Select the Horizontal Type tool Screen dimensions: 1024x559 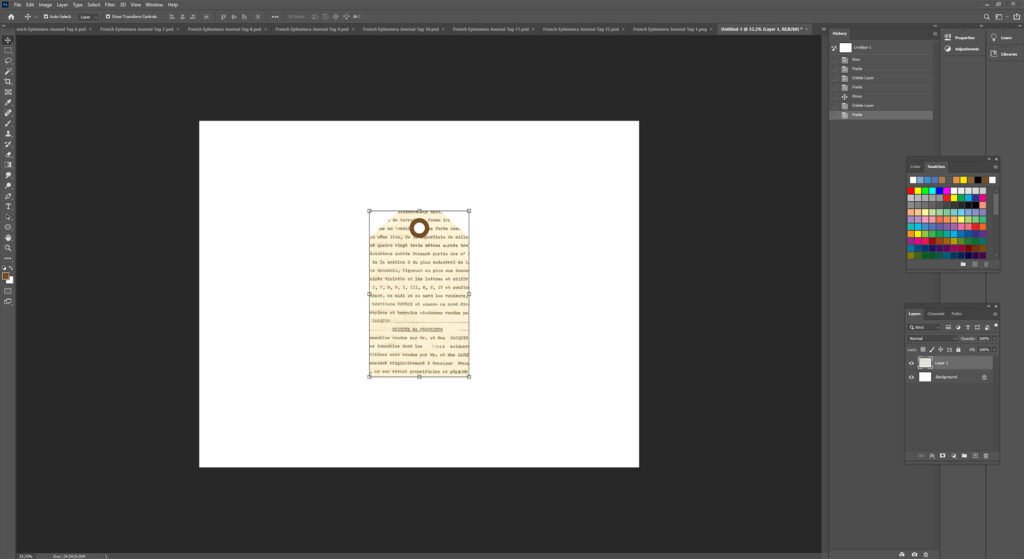pyautogui.click(x=9, y=206)
